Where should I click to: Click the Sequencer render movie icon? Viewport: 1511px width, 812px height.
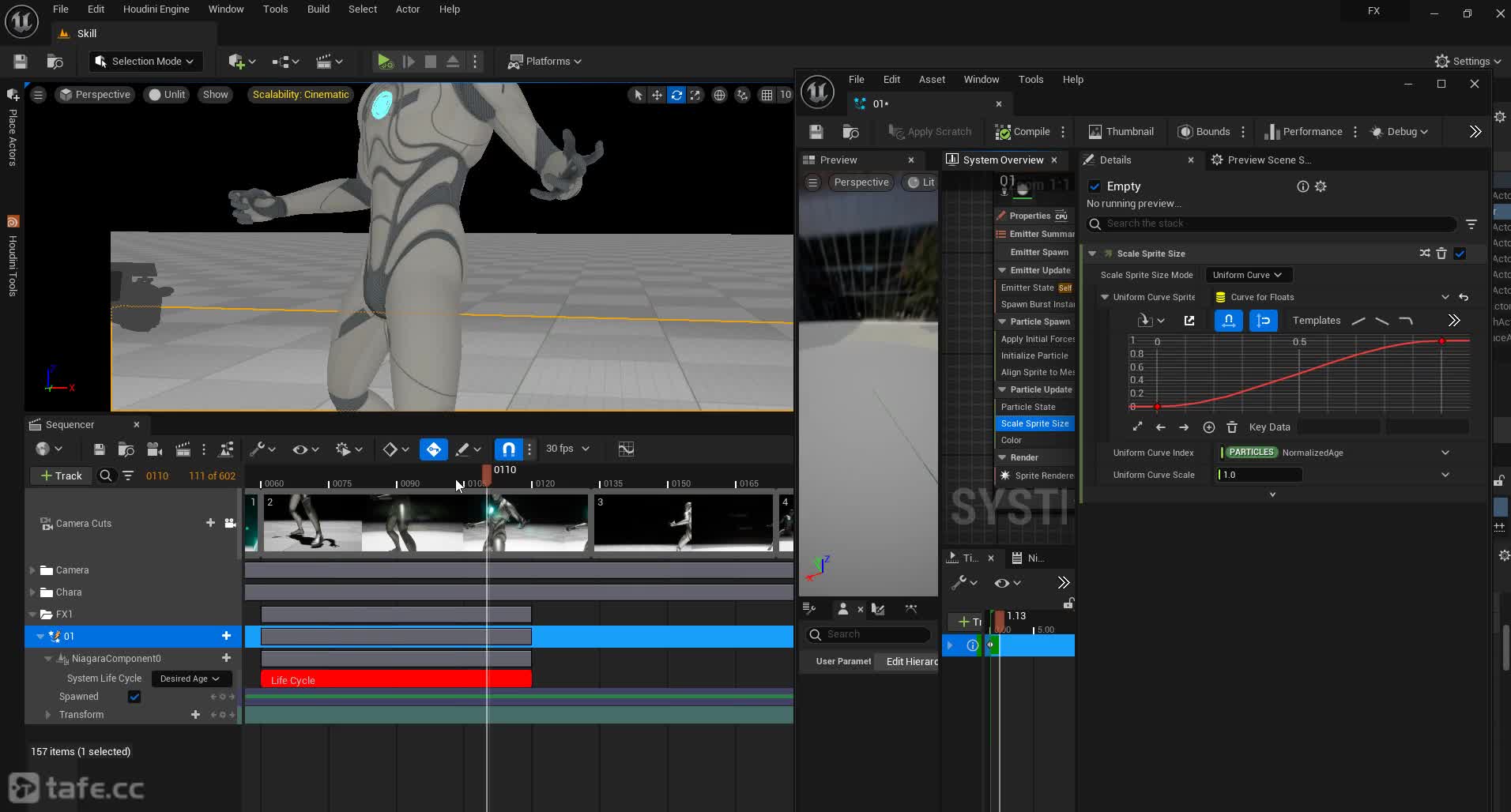coord(183,449)
